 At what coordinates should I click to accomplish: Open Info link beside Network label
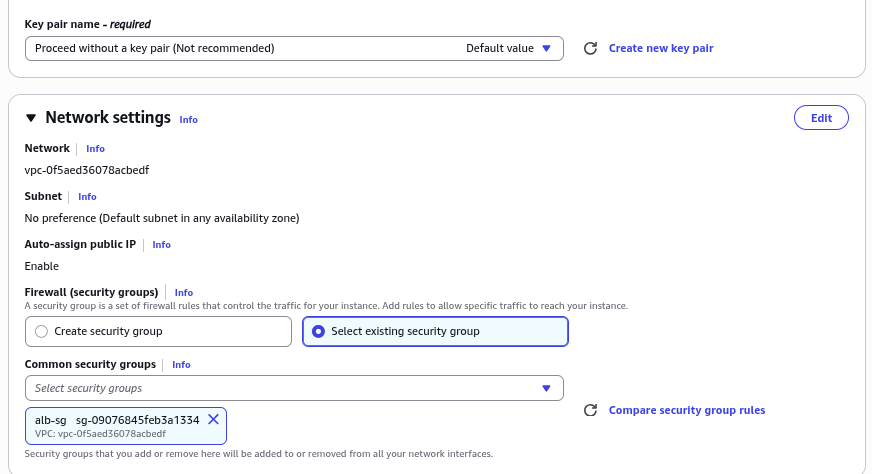click(x=95, y=149)
